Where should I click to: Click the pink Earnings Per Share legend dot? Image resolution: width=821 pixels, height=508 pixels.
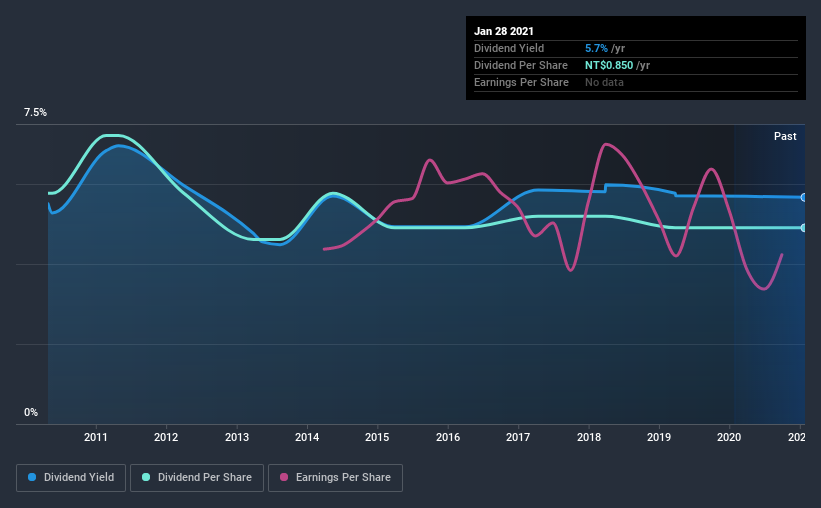click(284, 477)
